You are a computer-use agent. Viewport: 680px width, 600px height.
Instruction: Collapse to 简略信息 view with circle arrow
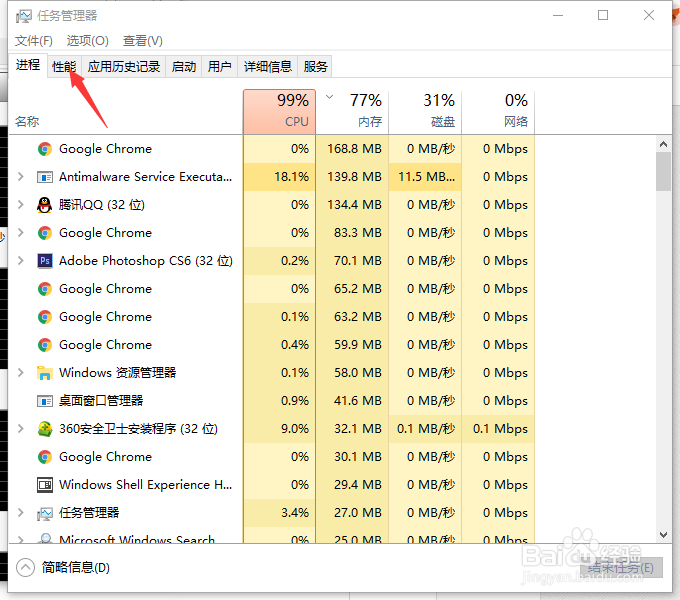(25, 567)
